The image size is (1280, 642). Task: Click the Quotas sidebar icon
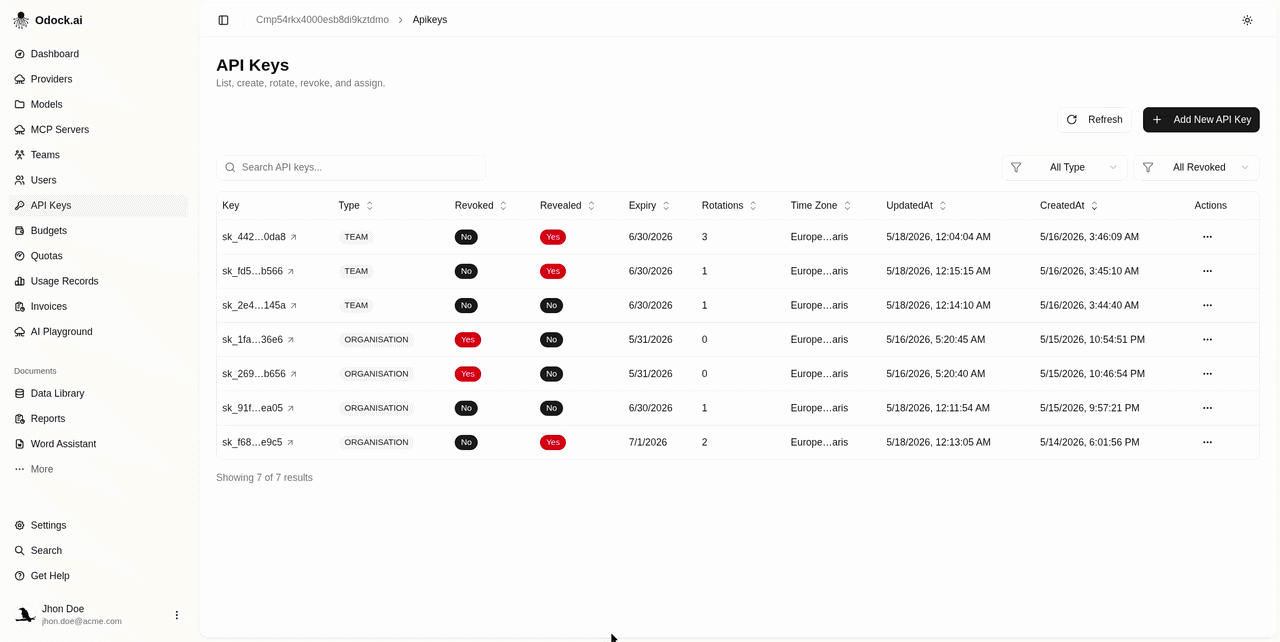[20, 256]
